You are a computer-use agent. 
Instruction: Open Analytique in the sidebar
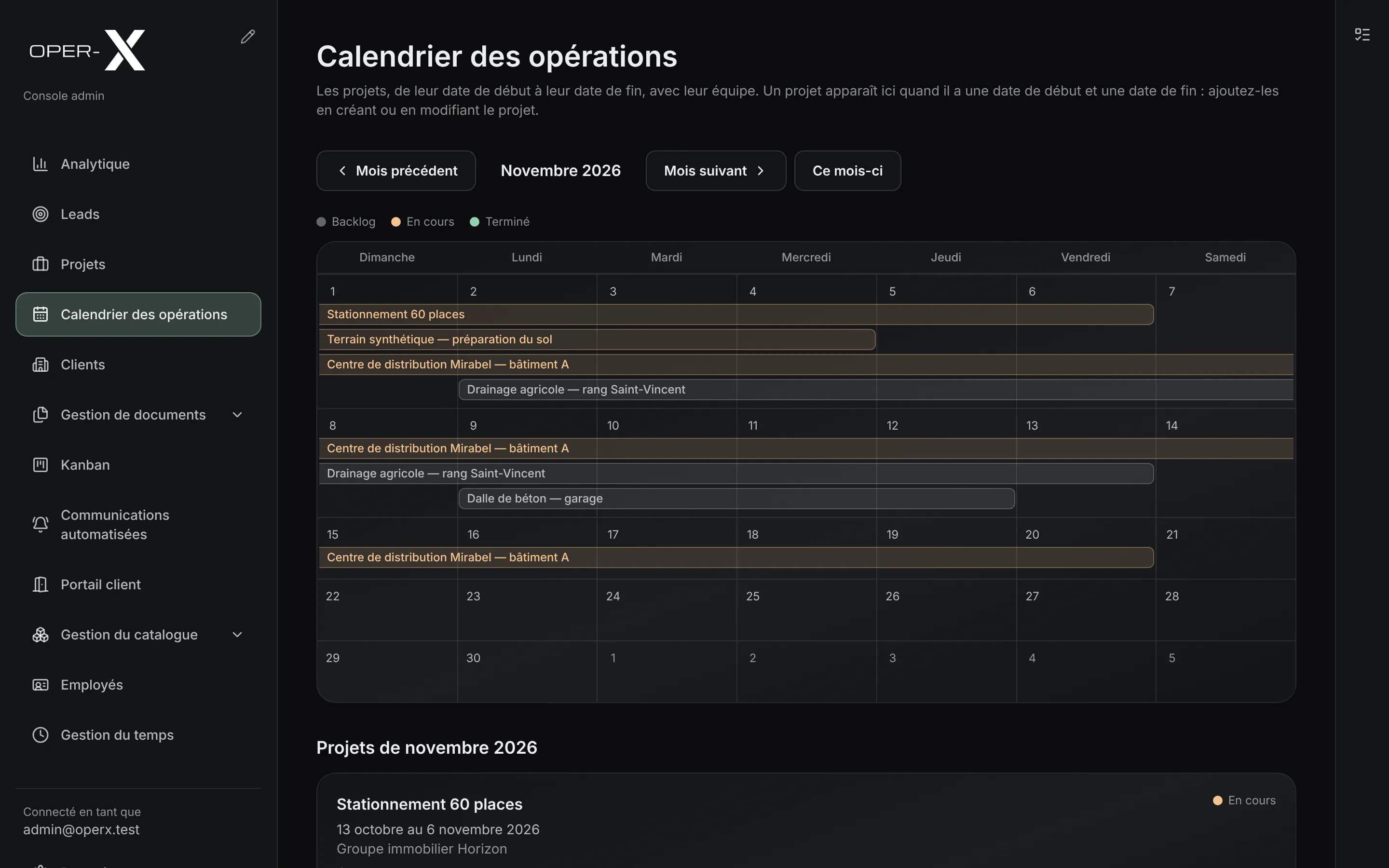pos(138,164)
